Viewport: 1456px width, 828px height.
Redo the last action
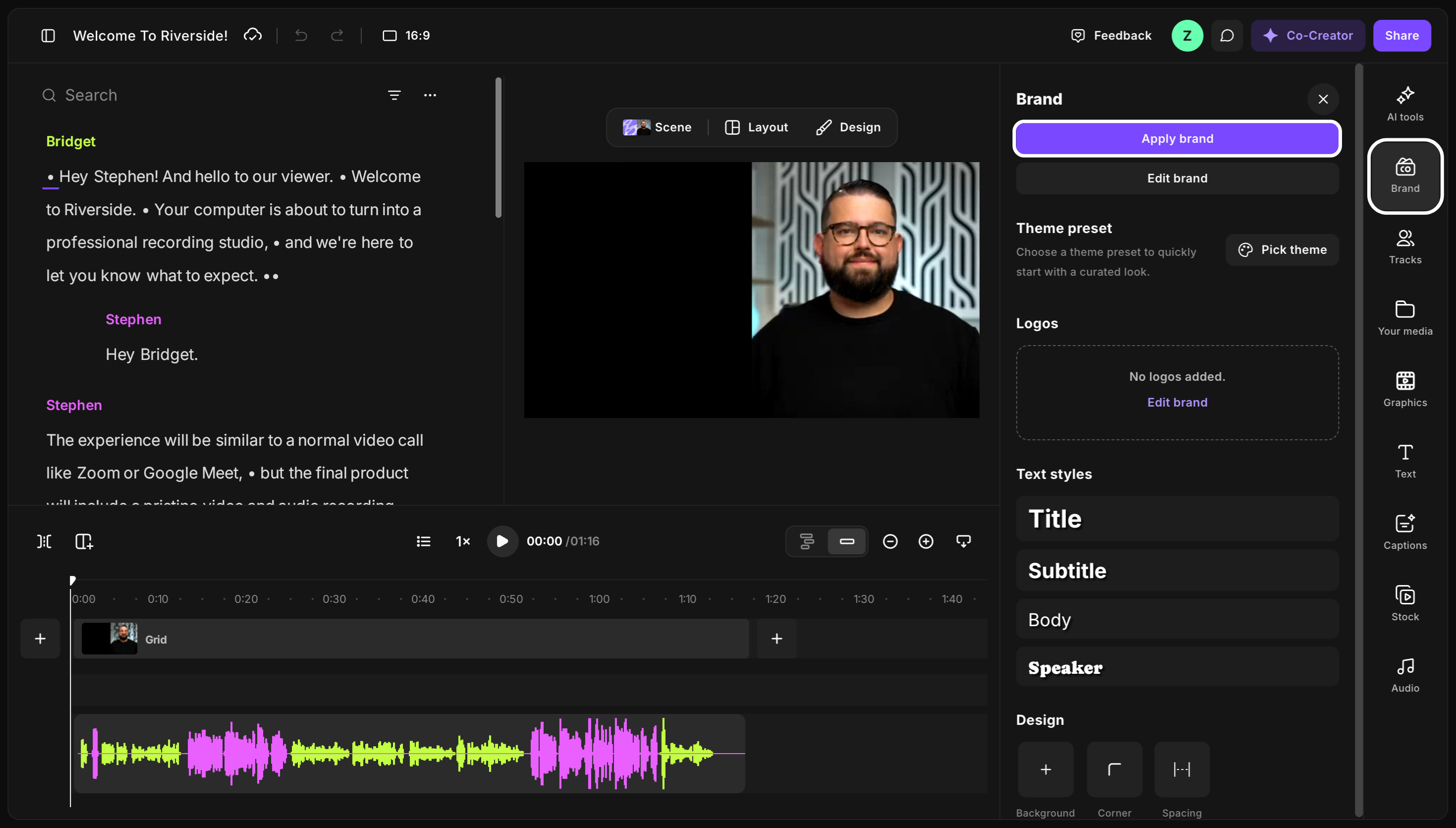337,36
